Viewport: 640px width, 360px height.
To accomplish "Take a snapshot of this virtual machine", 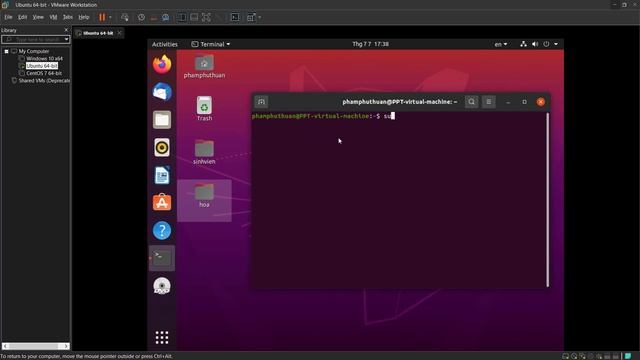I will pyautogui.click(x=141, y=17).
